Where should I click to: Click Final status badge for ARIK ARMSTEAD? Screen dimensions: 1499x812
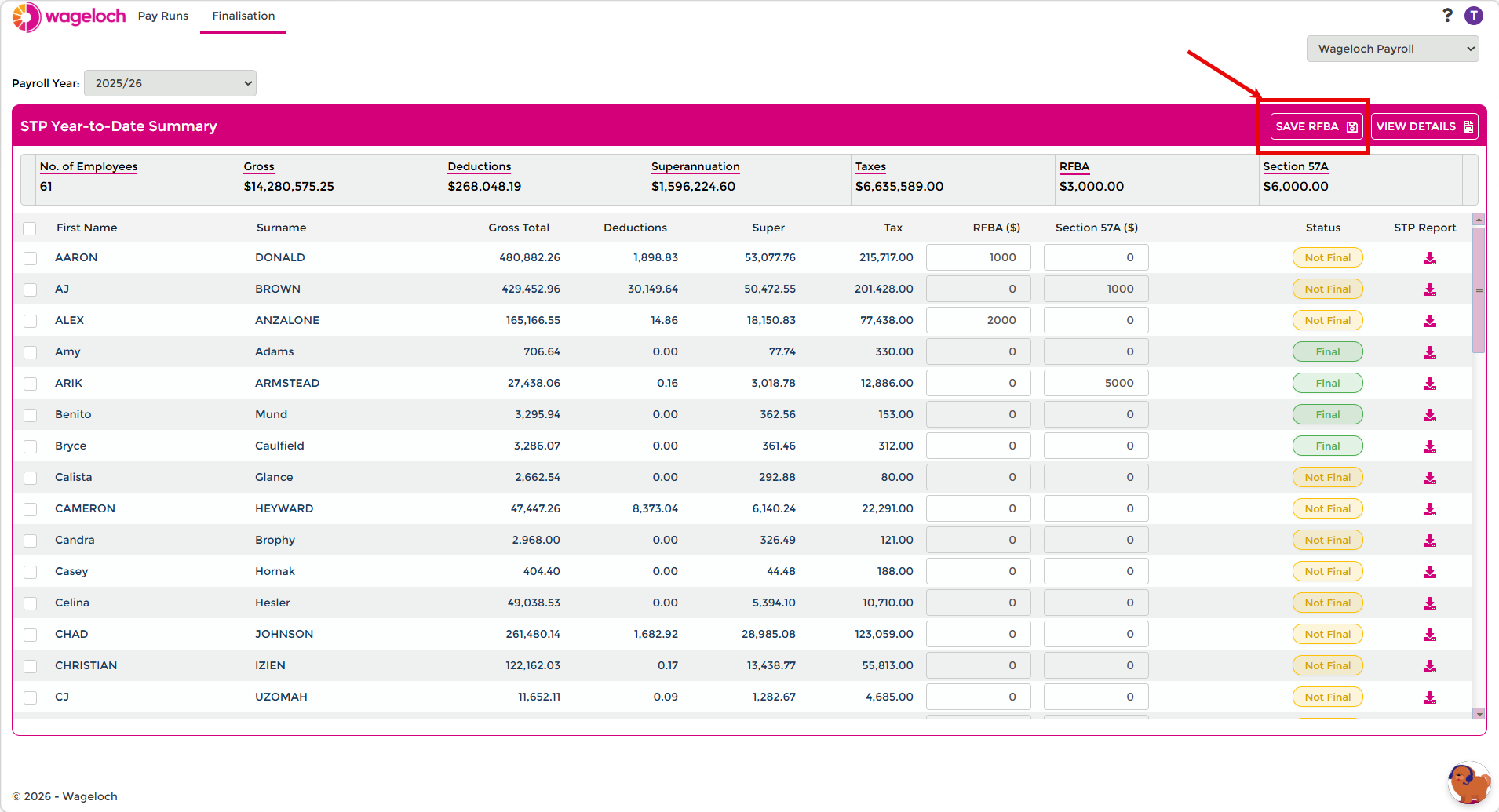1328,383
